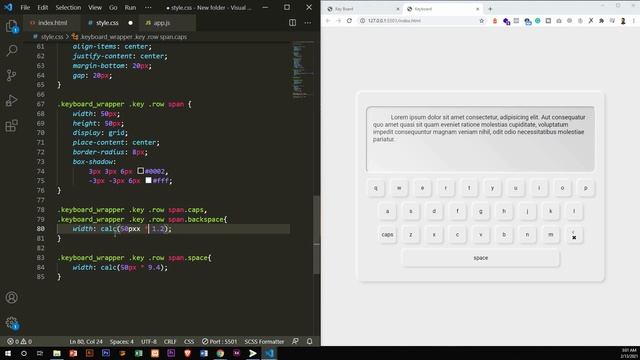The height and width of the screenshot is (360, 640).
Task: Open Chrome extensions puzzle icon
Action: (x=601, y=20)
